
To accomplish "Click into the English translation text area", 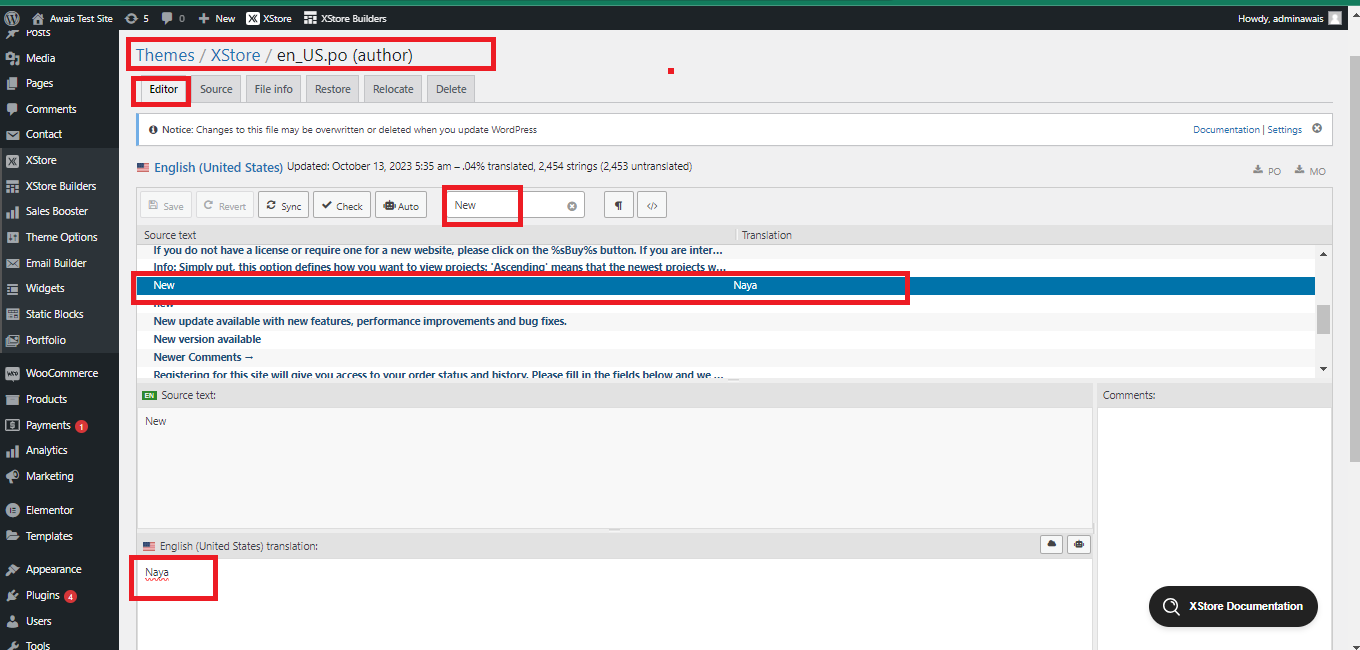I will coord(615,604).
